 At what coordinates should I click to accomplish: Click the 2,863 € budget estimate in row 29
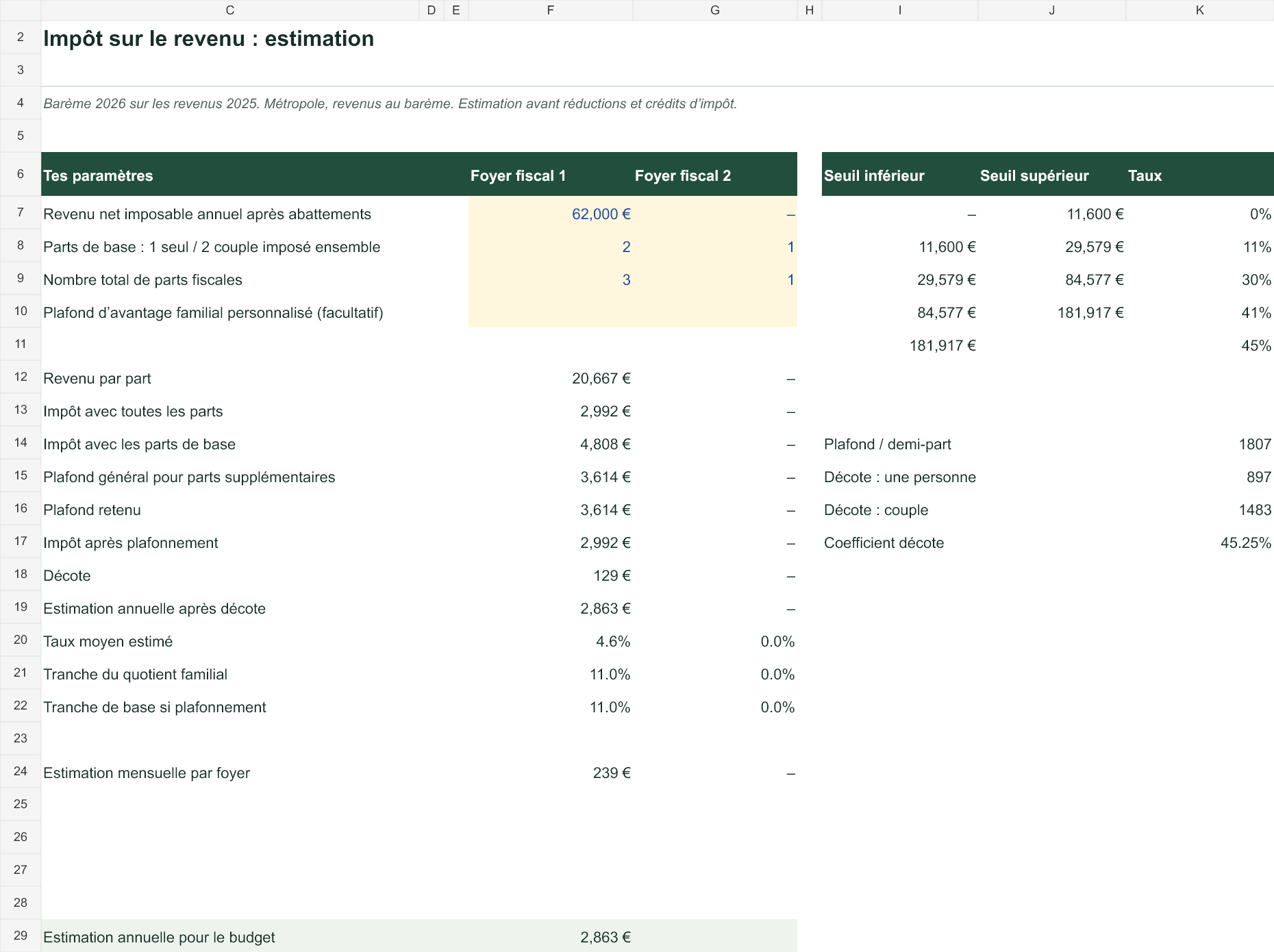[605, 938]
